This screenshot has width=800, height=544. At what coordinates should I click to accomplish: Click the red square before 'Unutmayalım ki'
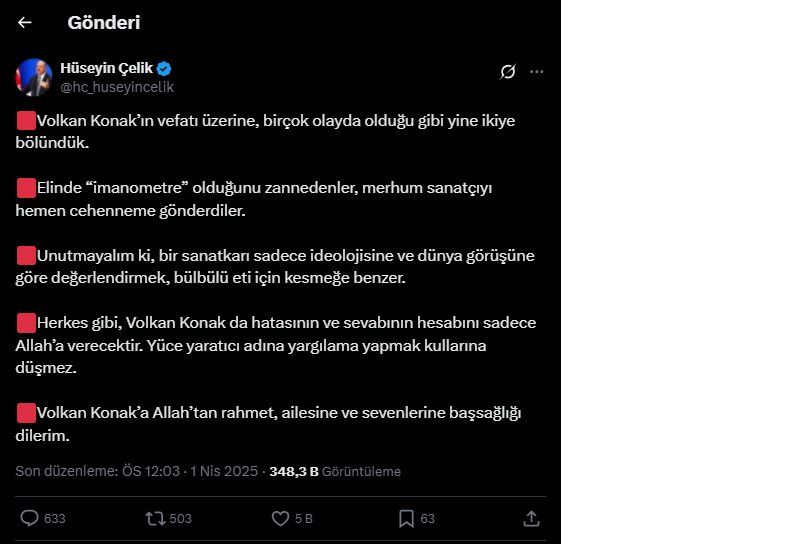(x=26, y=255)
